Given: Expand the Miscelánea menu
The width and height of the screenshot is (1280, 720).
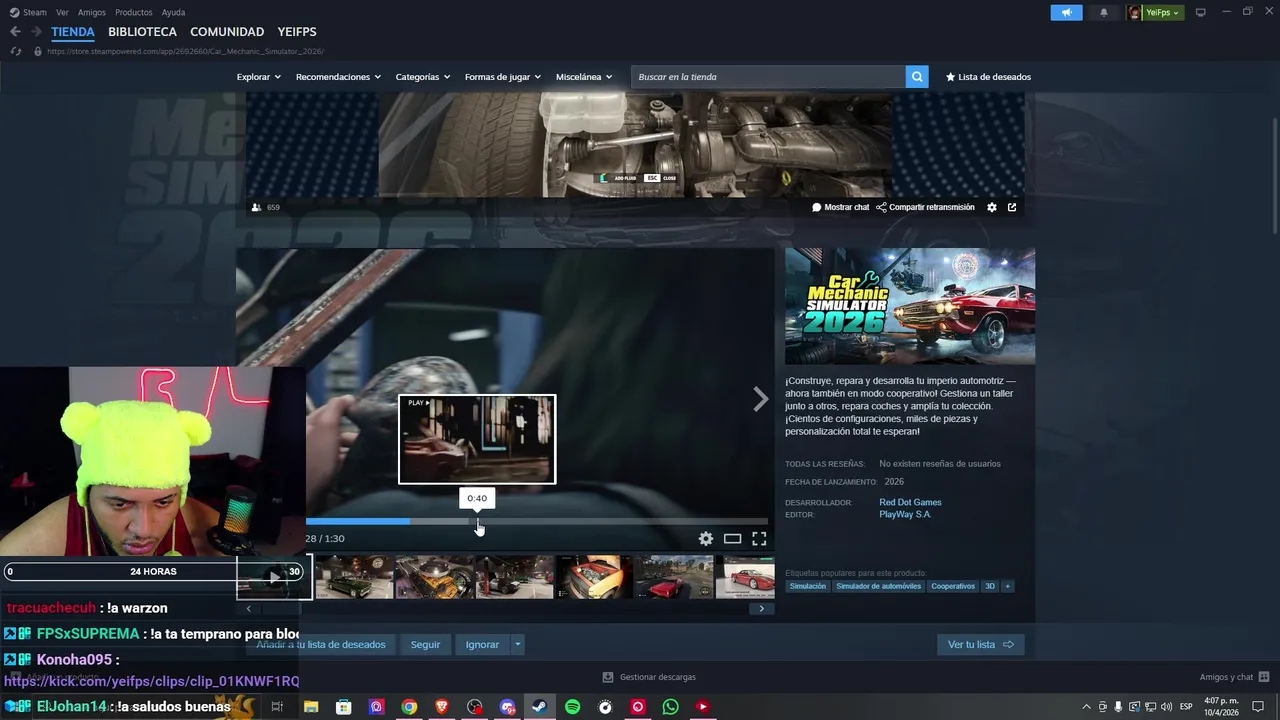Looking at the screenshot, I should click(x=584, y=77).
